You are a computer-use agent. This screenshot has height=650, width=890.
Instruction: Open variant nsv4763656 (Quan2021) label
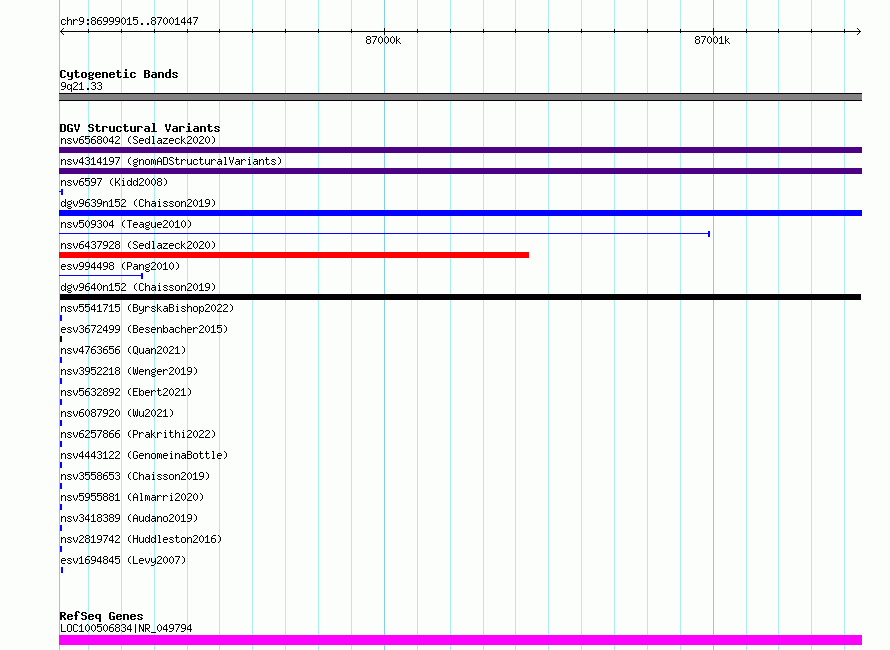pyautogui.click(x=123, y=350)
